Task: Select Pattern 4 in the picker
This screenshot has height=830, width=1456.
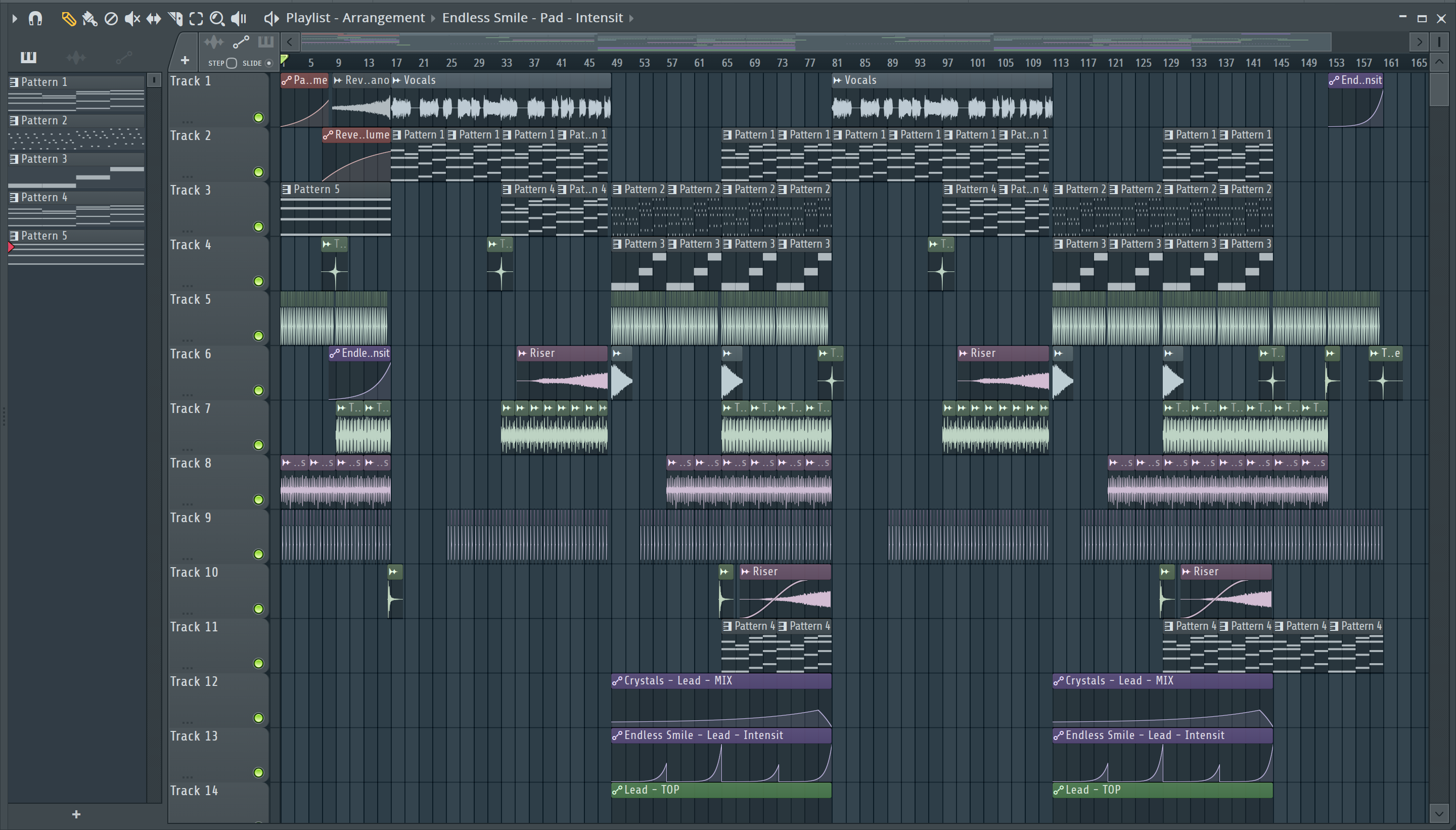Action: (76, 209)
